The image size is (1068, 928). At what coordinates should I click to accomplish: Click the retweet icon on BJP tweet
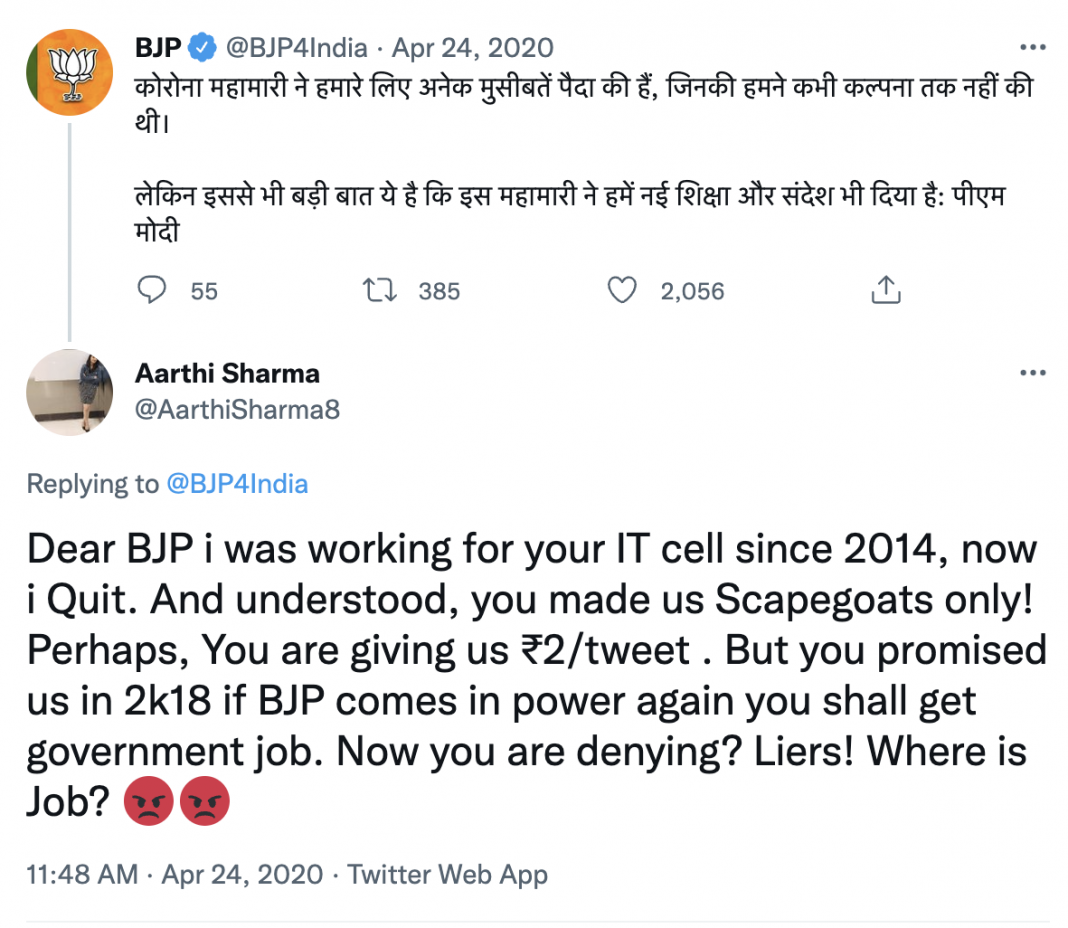[x=380, y=291]
